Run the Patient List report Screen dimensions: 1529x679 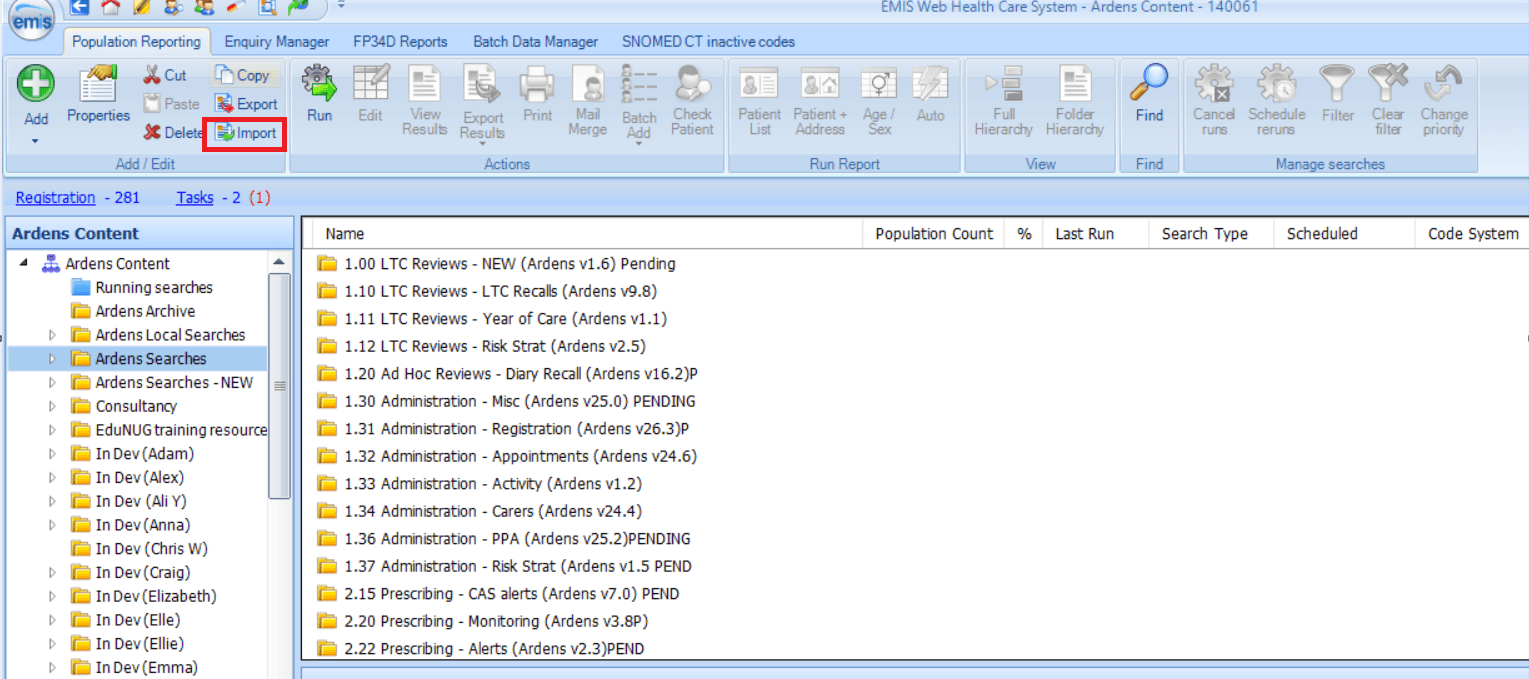[x=760, y=101]
